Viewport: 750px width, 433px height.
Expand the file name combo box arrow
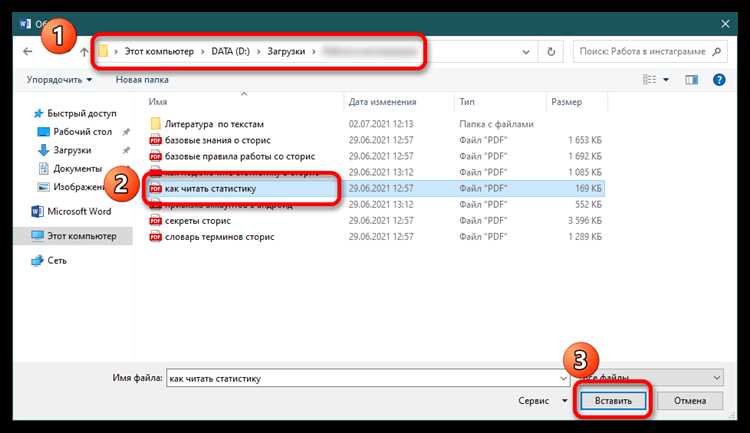click(x=563, y=378)
